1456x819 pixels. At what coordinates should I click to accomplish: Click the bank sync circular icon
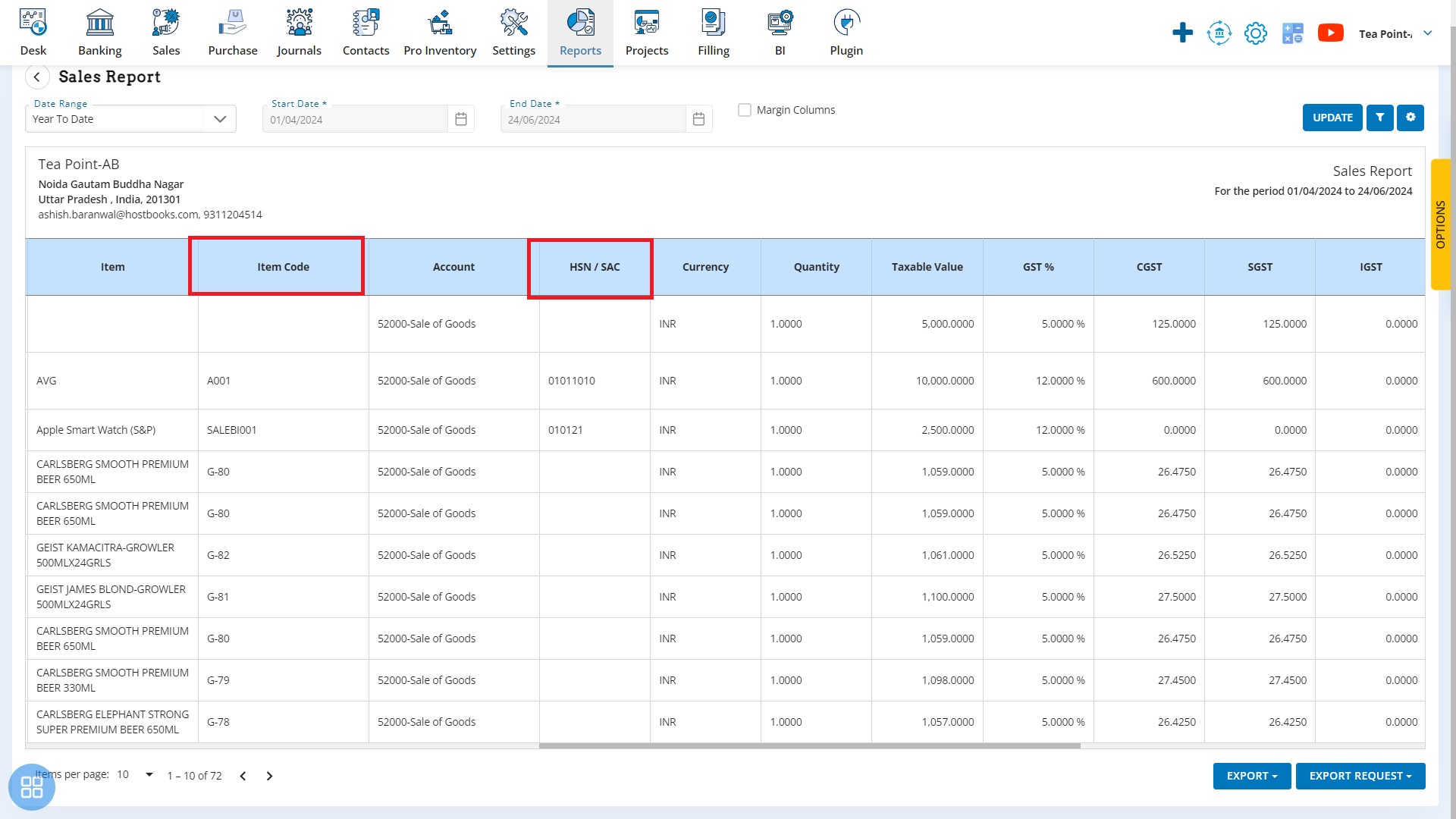point(1219,33)
